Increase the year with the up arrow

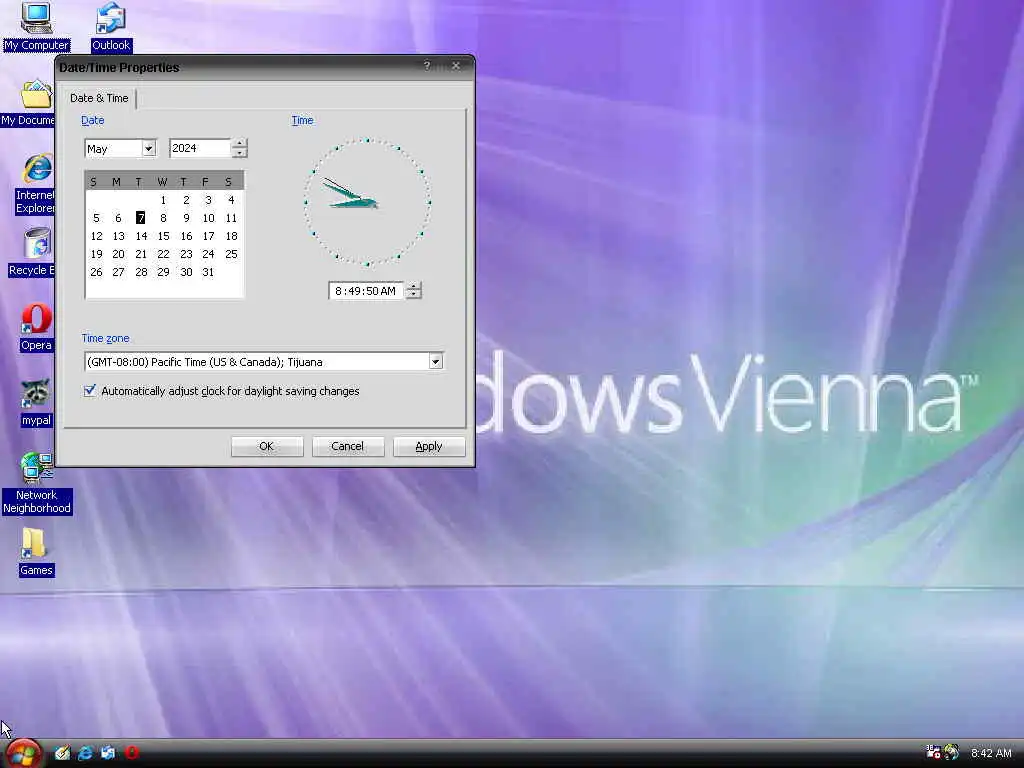[x=240, y=144]
